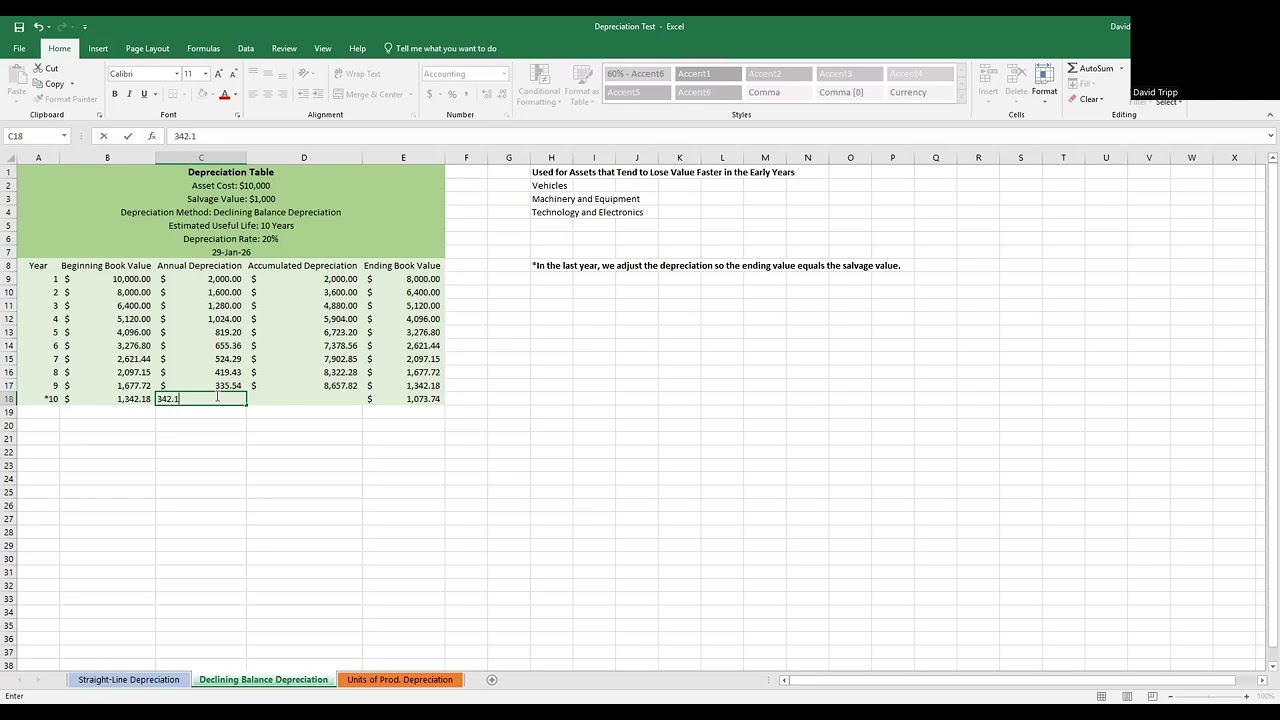Cancel the entry with the X icon

(x=103, y=136)
